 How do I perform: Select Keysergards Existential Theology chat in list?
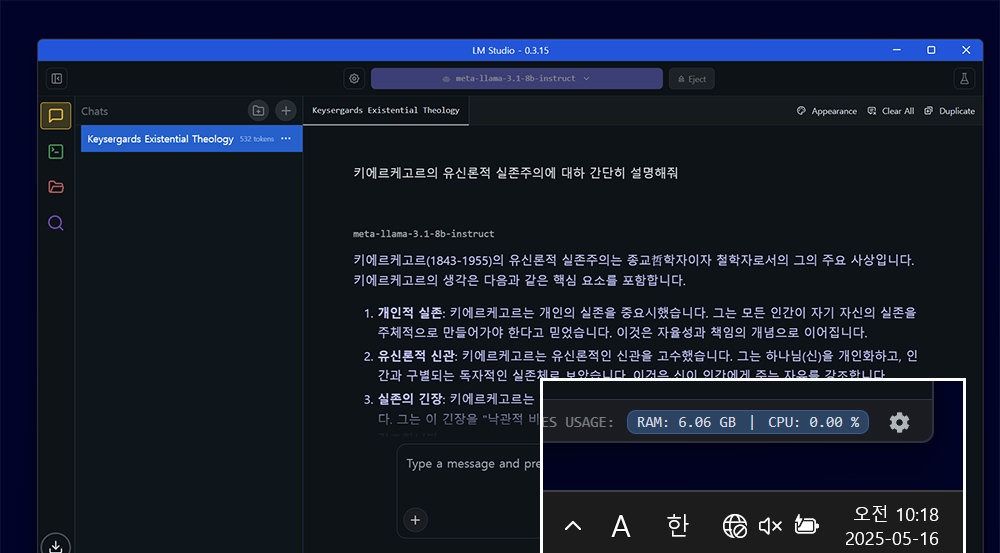tap(191, 138)
